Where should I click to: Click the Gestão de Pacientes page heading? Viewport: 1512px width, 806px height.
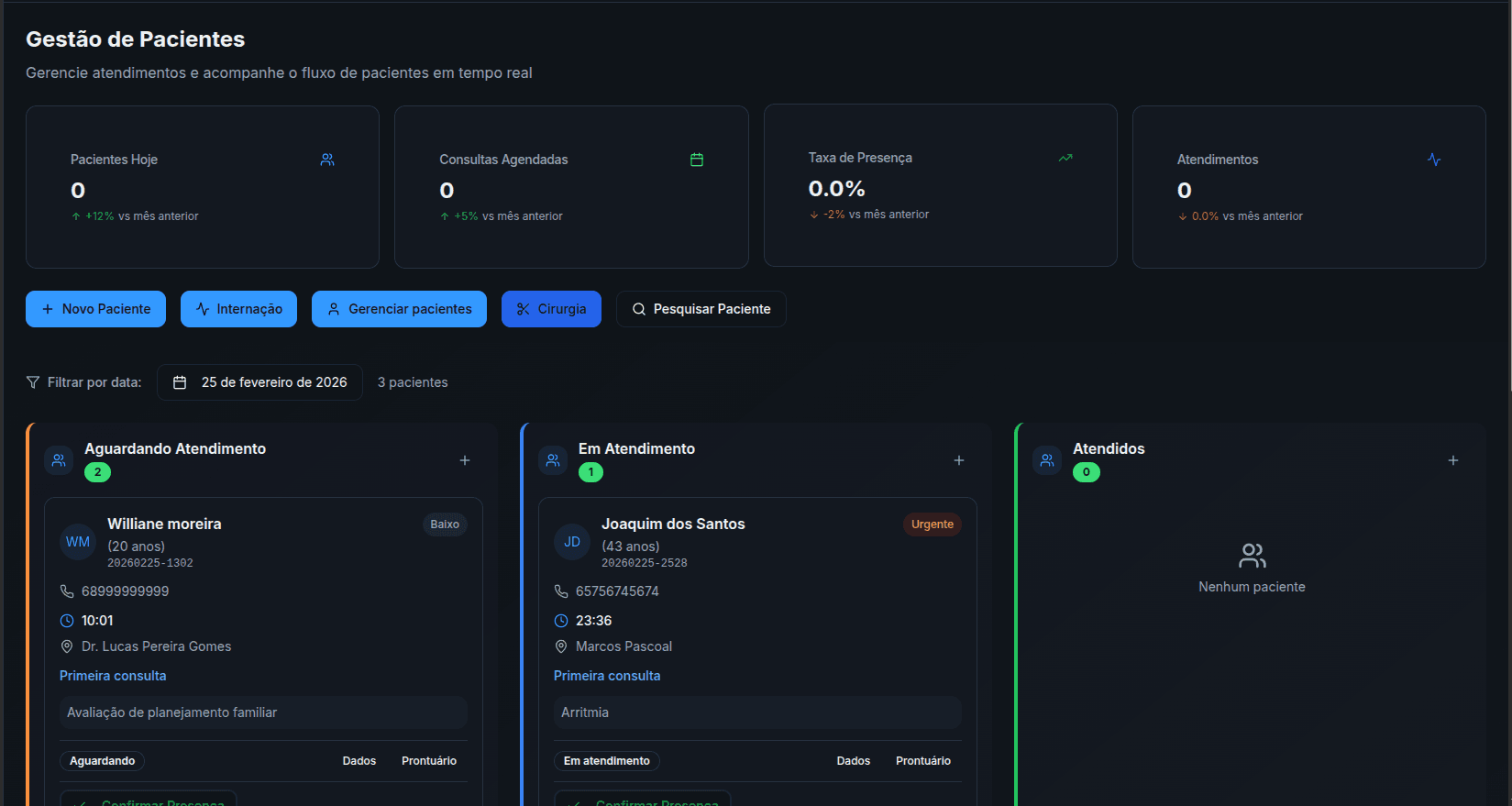pyautogui.click(x=136, y=39)
